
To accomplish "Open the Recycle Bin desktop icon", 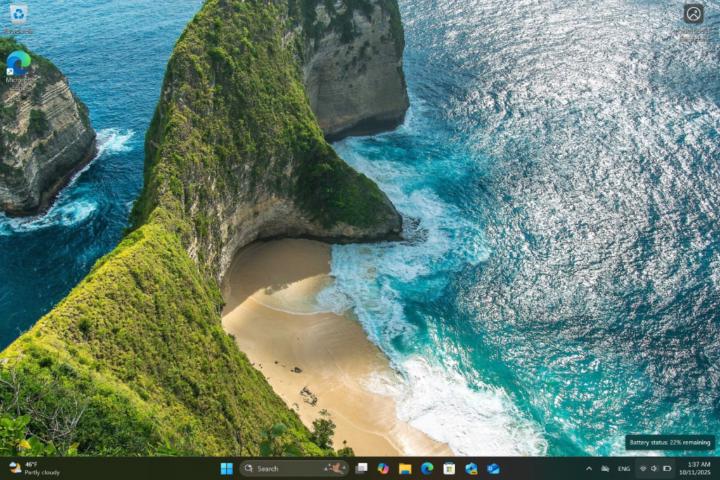I will (18, 14).
